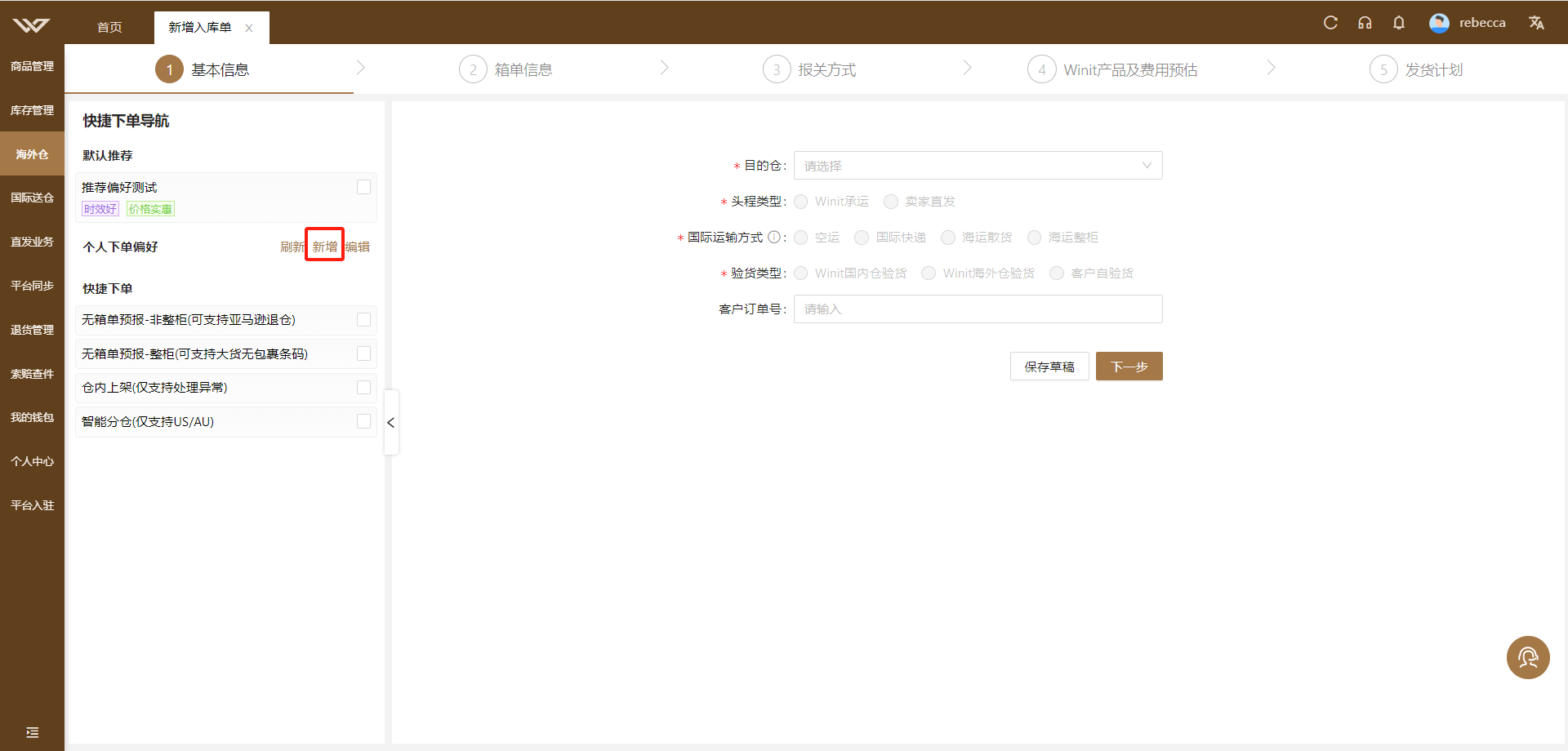
Task: Open 海外仓 in sidebar
Action: [32, 154]
